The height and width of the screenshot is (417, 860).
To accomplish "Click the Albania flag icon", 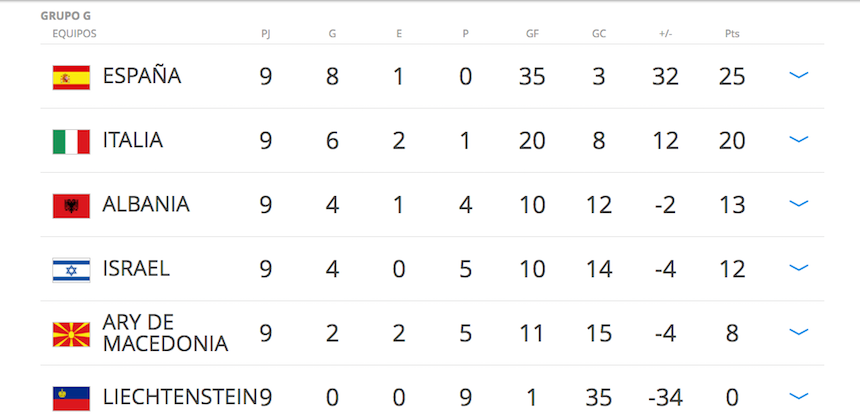I will (71, 205).
